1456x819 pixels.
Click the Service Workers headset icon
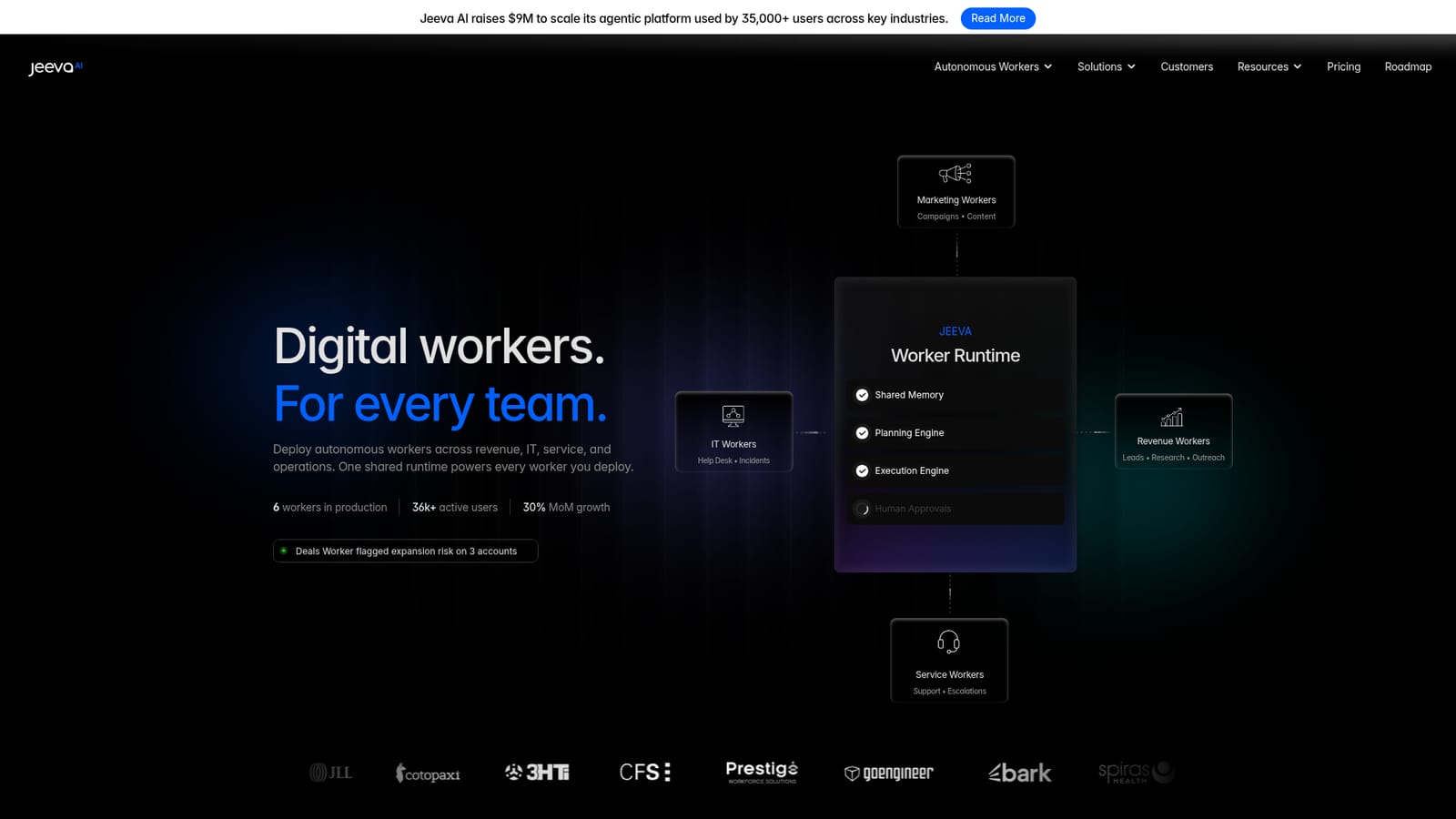coord(948,642)
